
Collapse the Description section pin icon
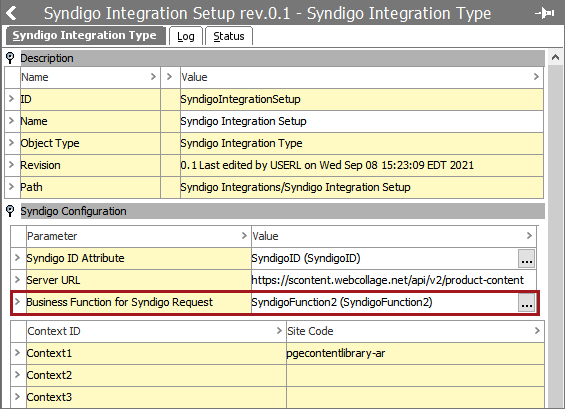coord(10,58)
